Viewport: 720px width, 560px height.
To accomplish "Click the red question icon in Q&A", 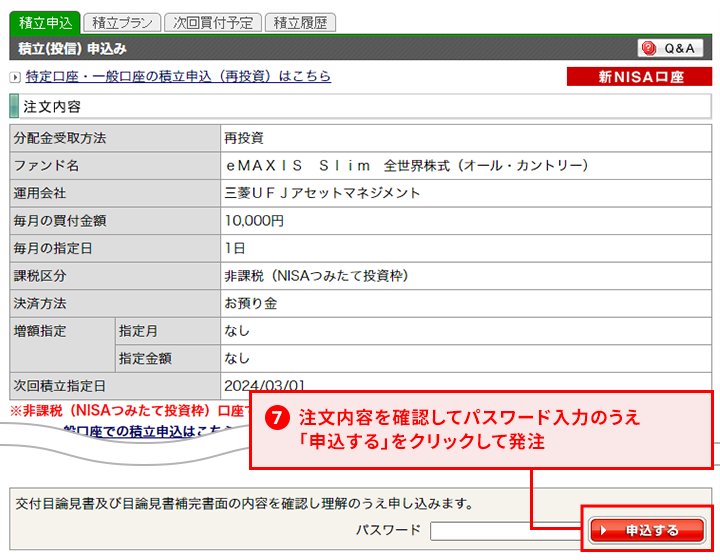I will pyautogui.click(x=649, y=48).
